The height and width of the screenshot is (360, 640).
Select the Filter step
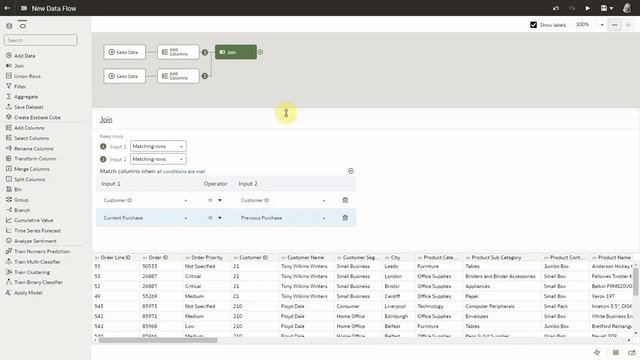click(16, 86)
